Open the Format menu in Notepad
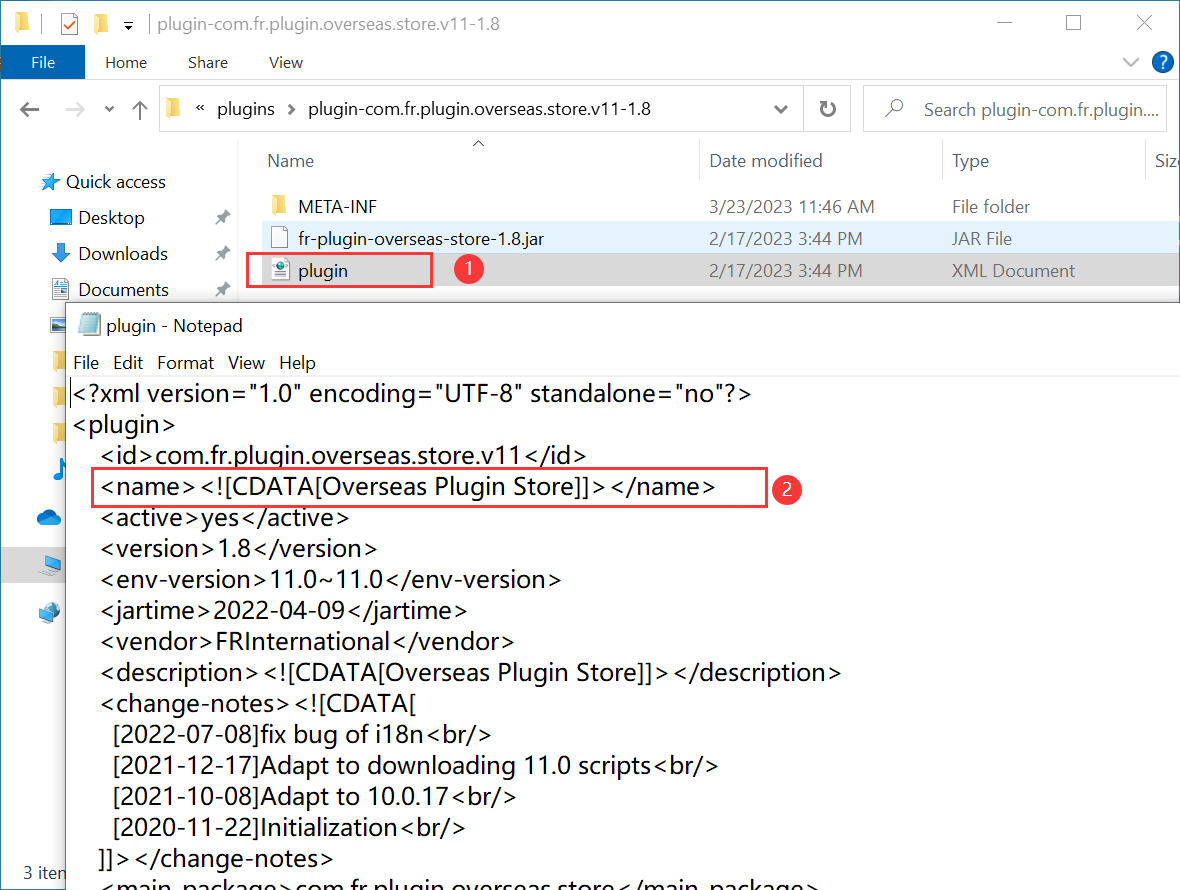The width and height of the screenshot is (1180, 890). [185, 363]
